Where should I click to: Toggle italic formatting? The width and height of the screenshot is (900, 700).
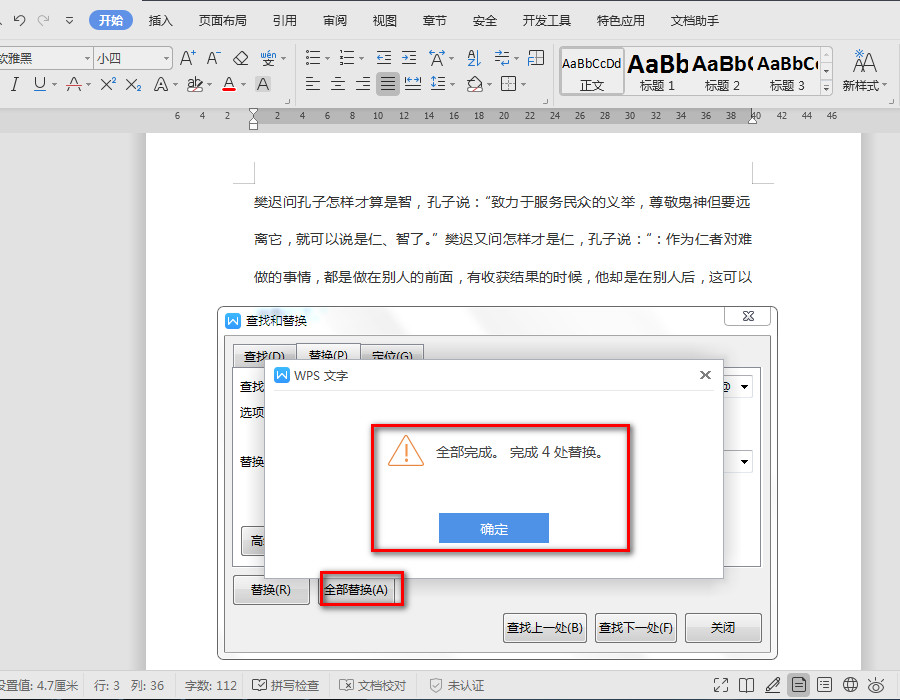(15, 85)
